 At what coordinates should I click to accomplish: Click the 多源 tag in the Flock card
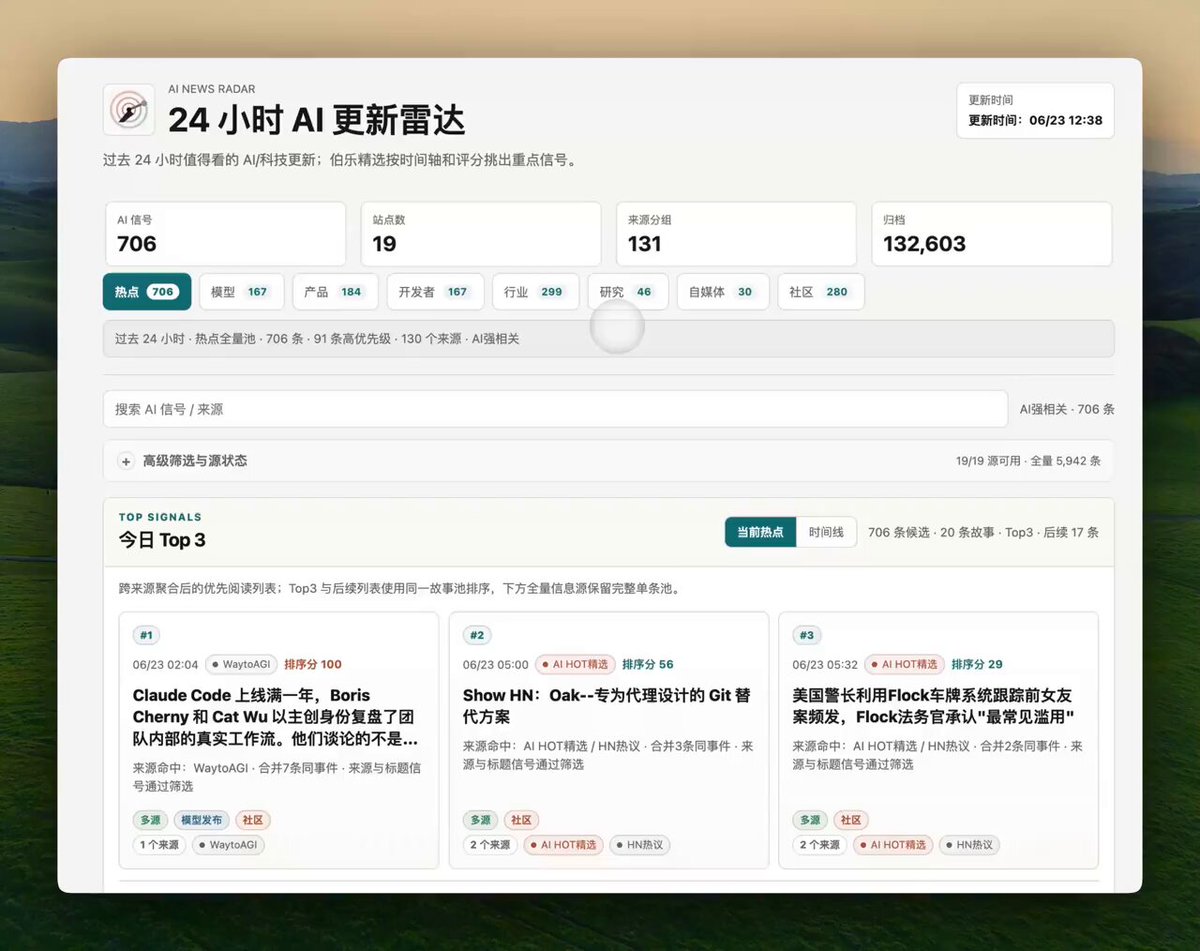tap(810, 820)
